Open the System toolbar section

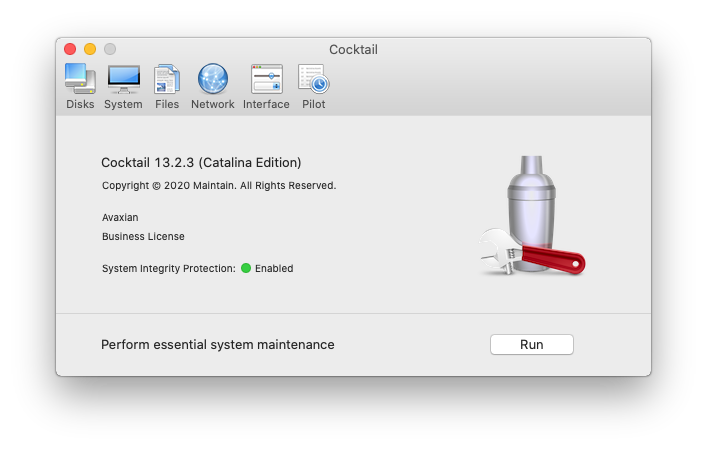pos(123,87)
